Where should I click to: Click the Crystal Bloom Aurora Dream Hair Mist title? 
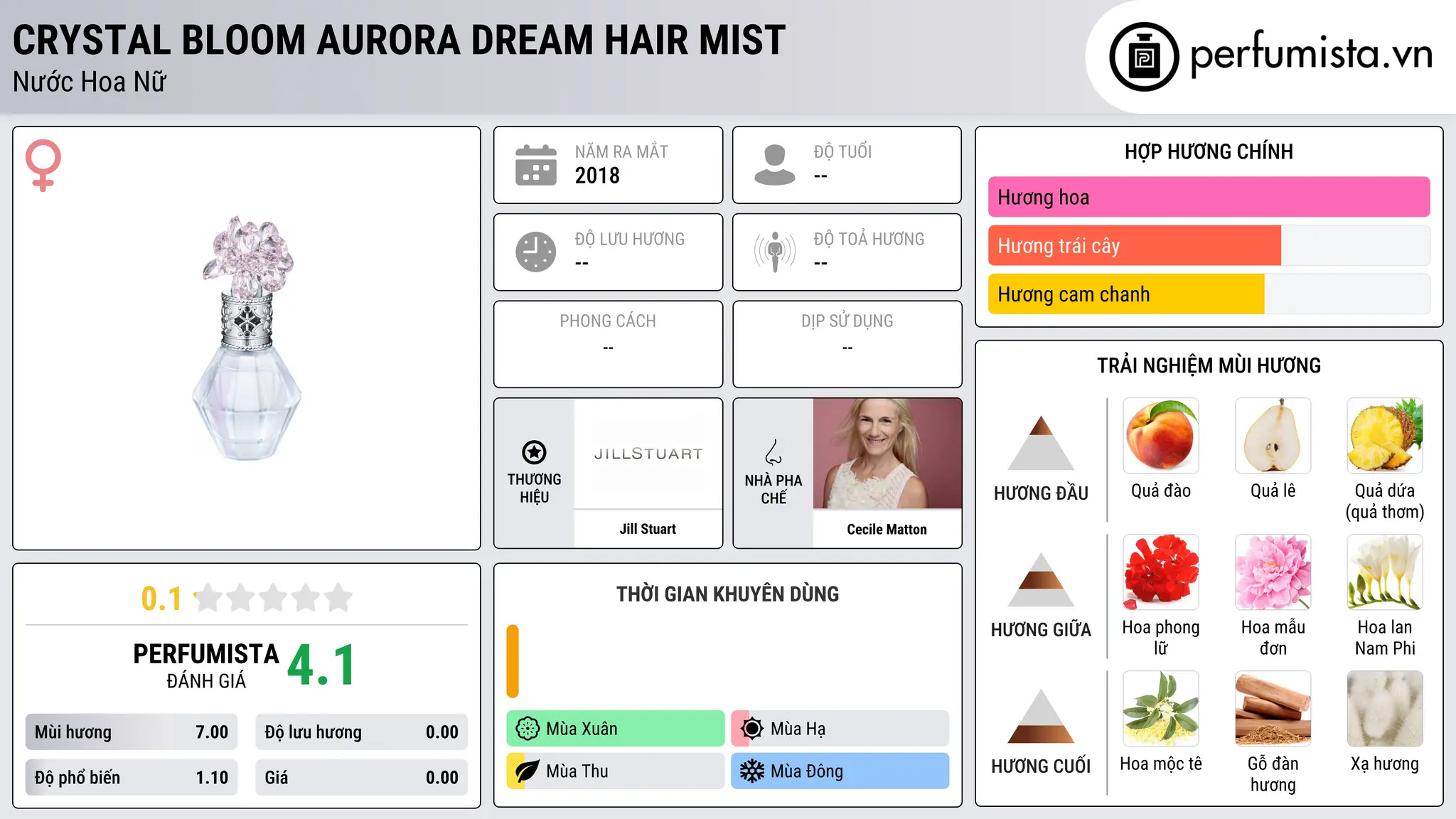pyautogui.click(x=399, y=40)
